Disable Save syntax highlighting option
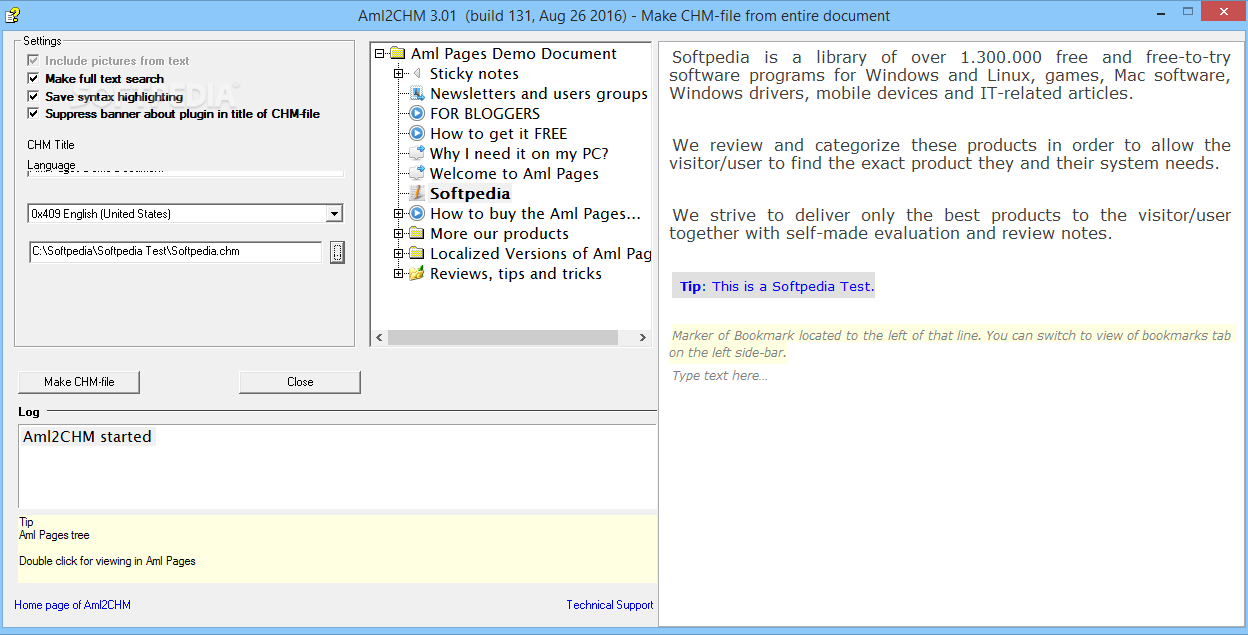This screenshot has width=1248, height=635. pyautogui.click(x=33, y=97)
